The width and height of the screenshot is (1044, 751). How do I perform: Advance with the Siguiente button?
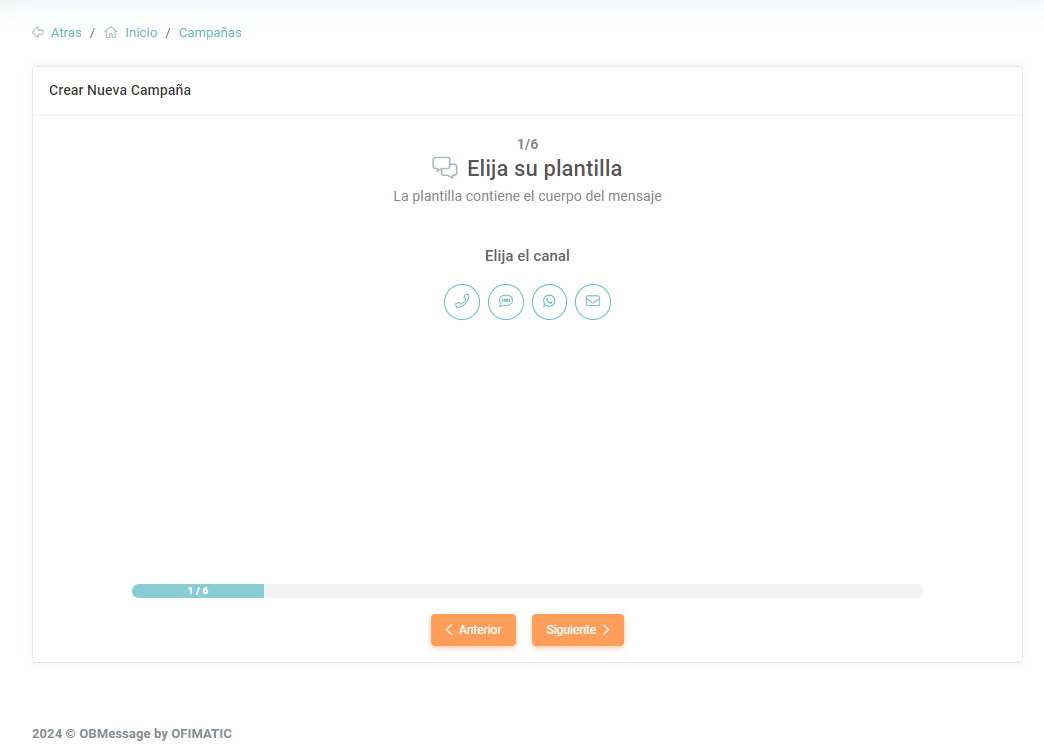pyautogui.click(x=577, y=630)
